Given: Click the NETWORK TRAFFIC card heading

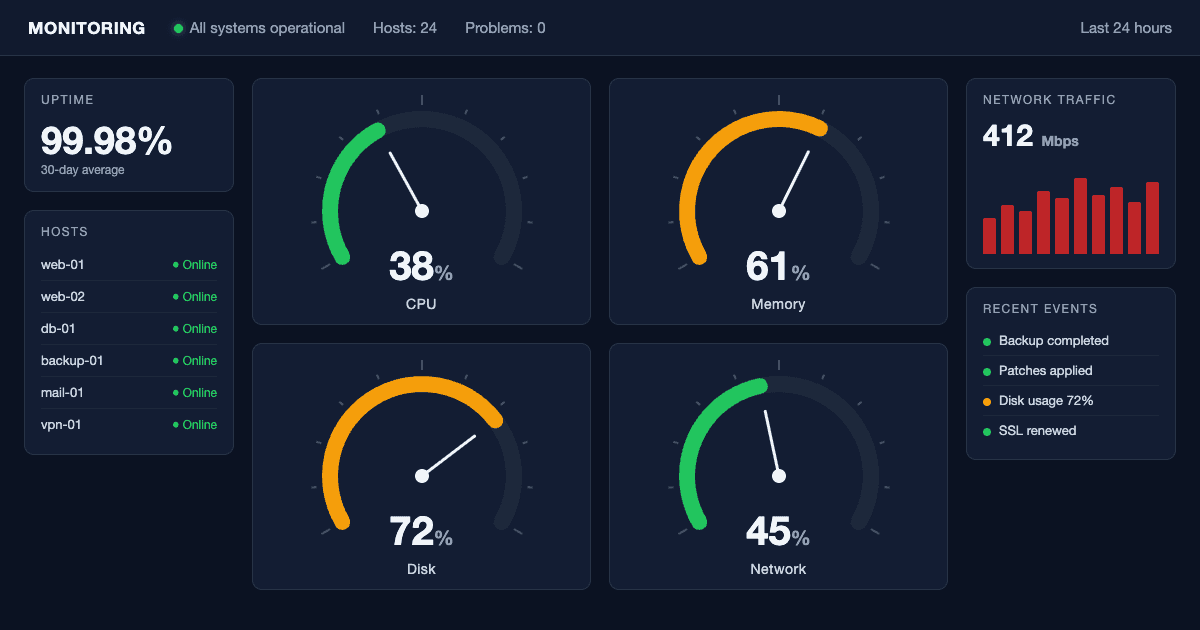Looking at the screenshot, I should point(1049,100).
